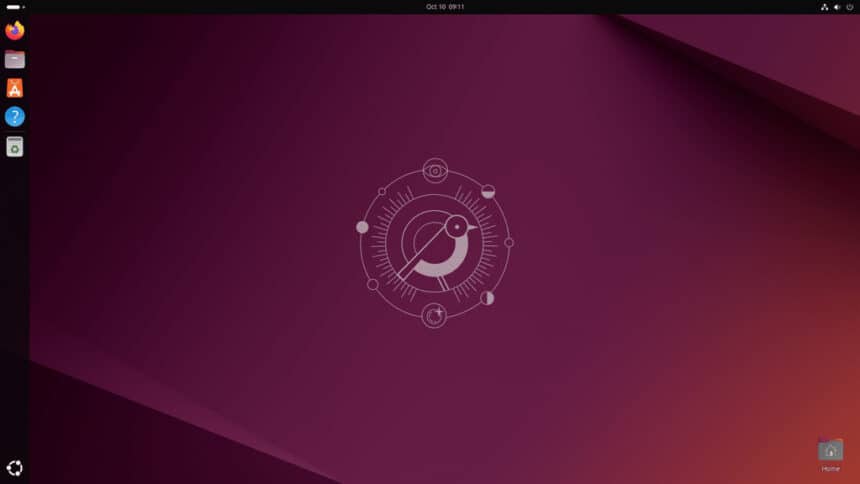
Task: Open Firefox from the dock
Action: [x=15, y=30]
